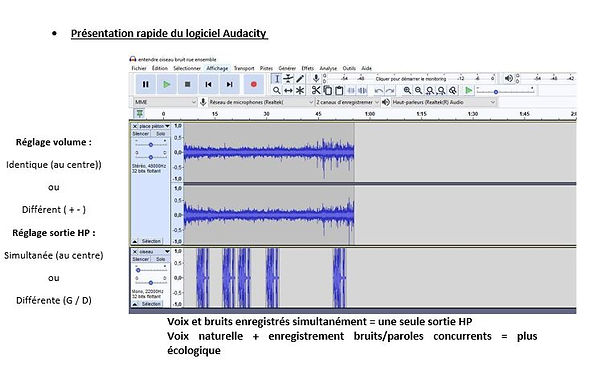Mute the oiseau track with Silencer
Screen dimensions: 600x379
(141, 259)
